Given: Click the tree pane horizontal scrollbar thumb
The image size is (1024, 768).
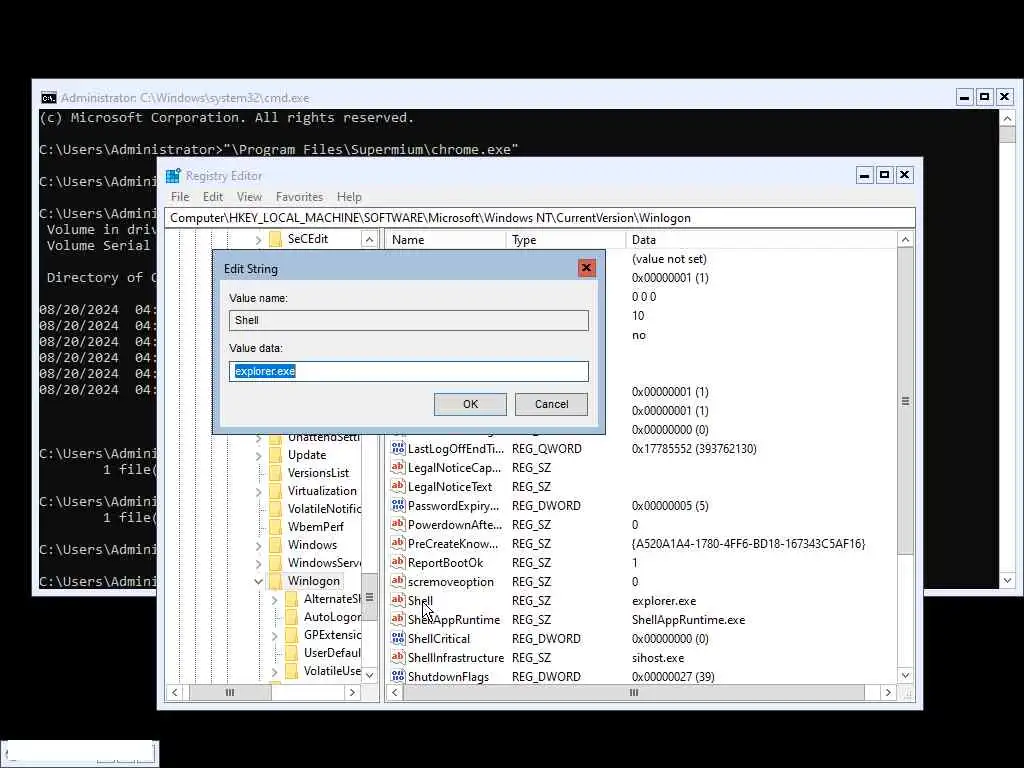Looking at the screenshot, I should (230, 692).
